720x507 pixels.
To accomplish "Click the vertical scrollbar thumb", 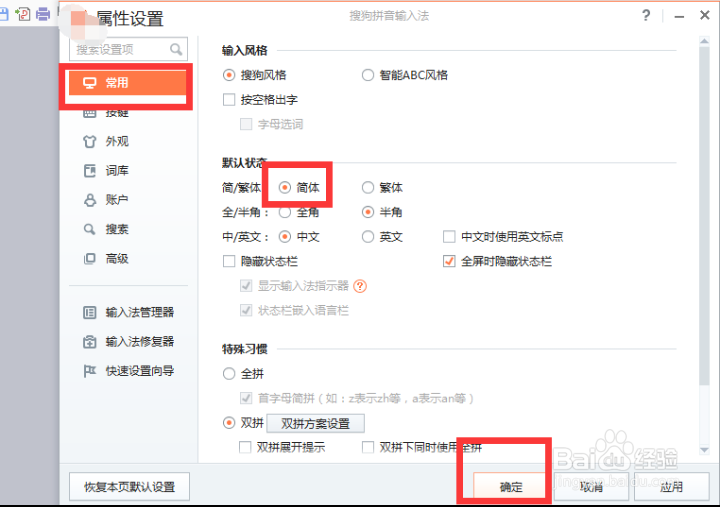I will 704,216.
